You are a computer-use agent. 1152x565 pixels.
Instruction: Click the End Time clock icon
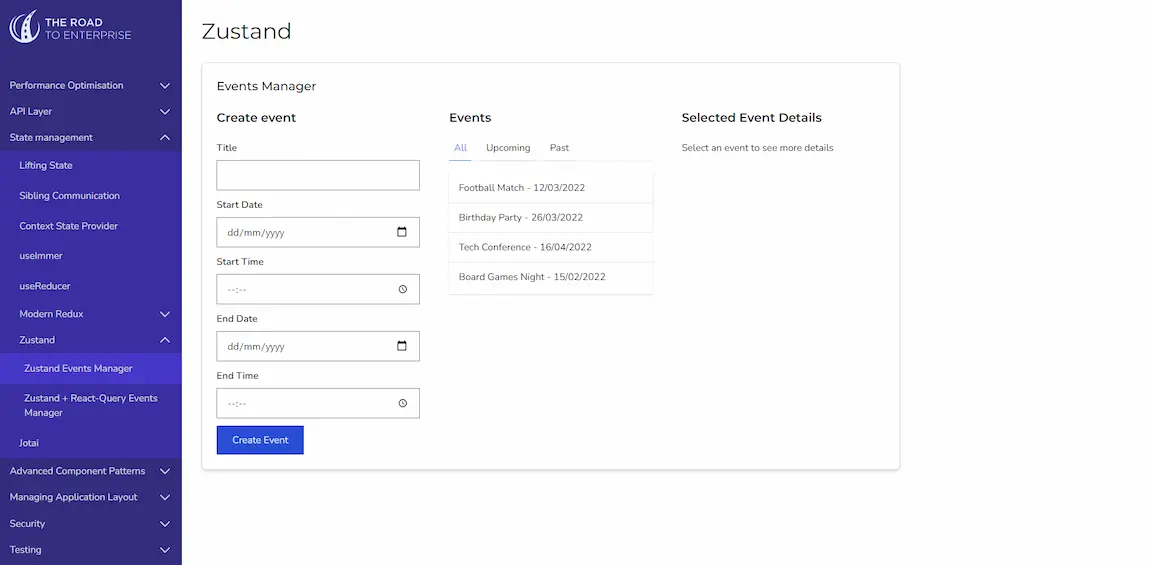coord(402,403)
